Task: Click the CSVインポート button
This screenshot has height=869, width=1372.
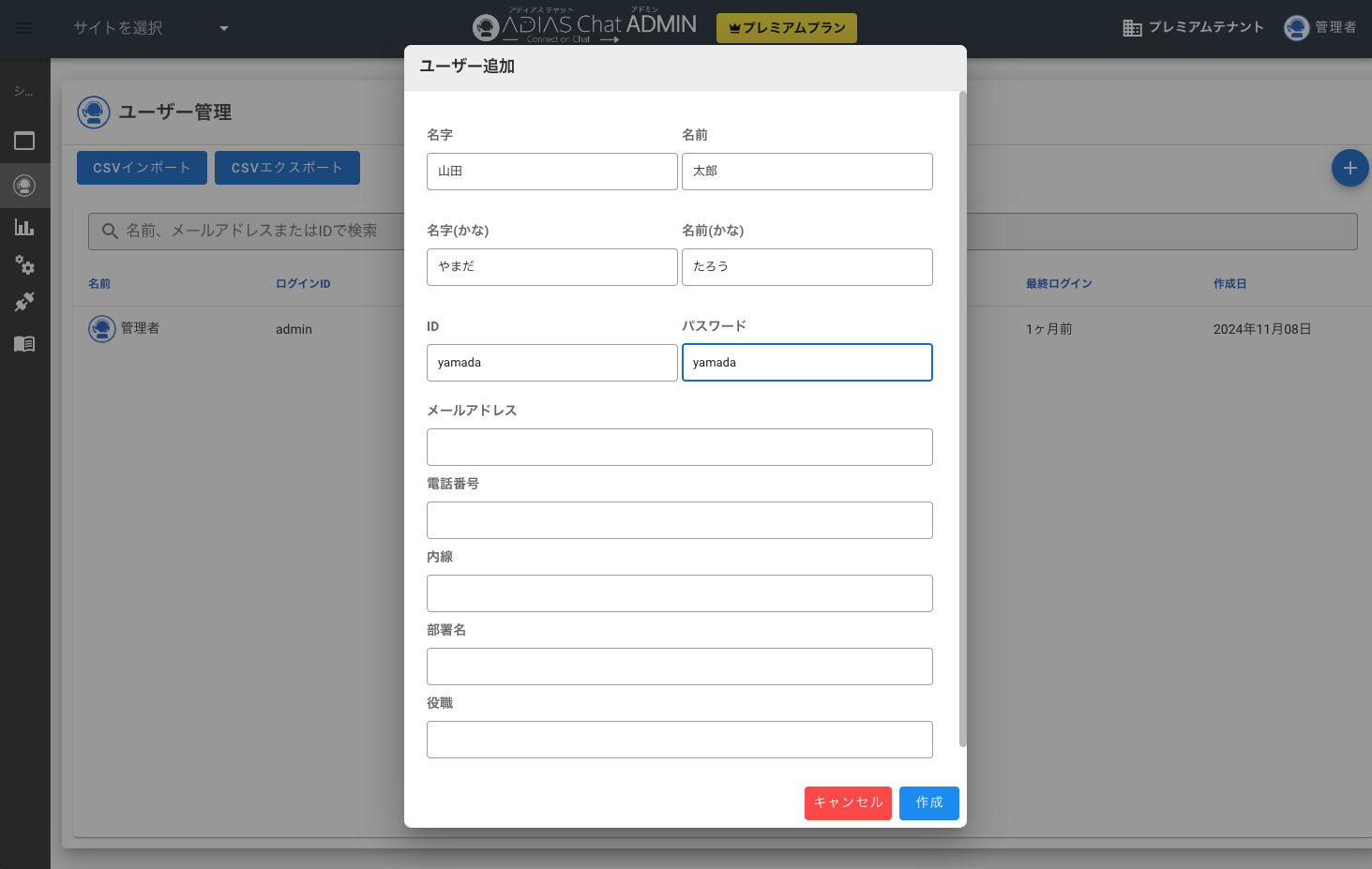Action: click(x=142, y=167)
